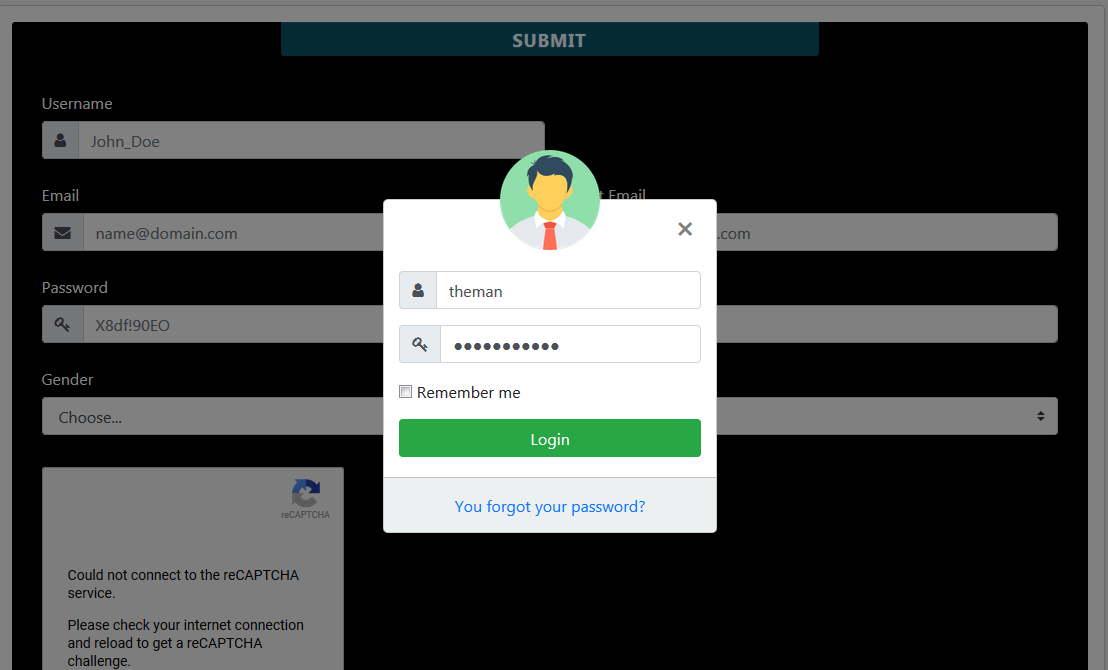Open the Gender Choose... dropdown
This screenshot has height=670, width=1108.
pos(213,416)
